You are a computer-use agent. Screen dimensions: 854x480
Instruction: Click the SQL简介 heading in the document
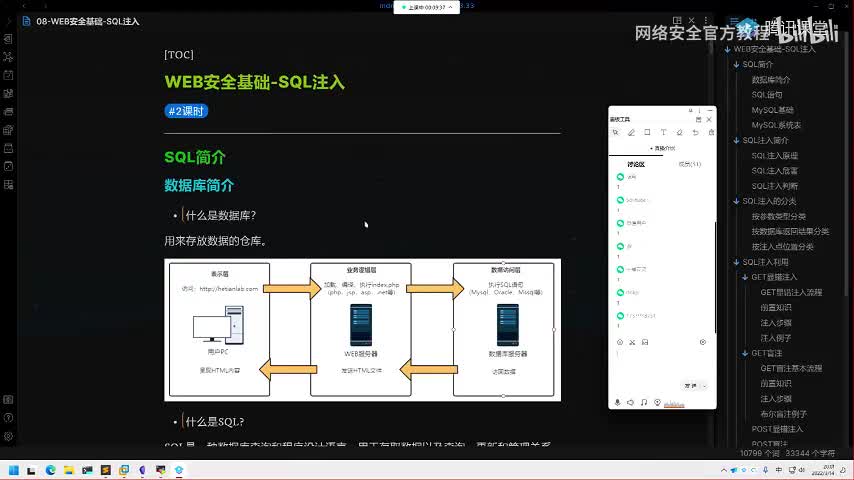pyautogui.click(x=195, y=157)
